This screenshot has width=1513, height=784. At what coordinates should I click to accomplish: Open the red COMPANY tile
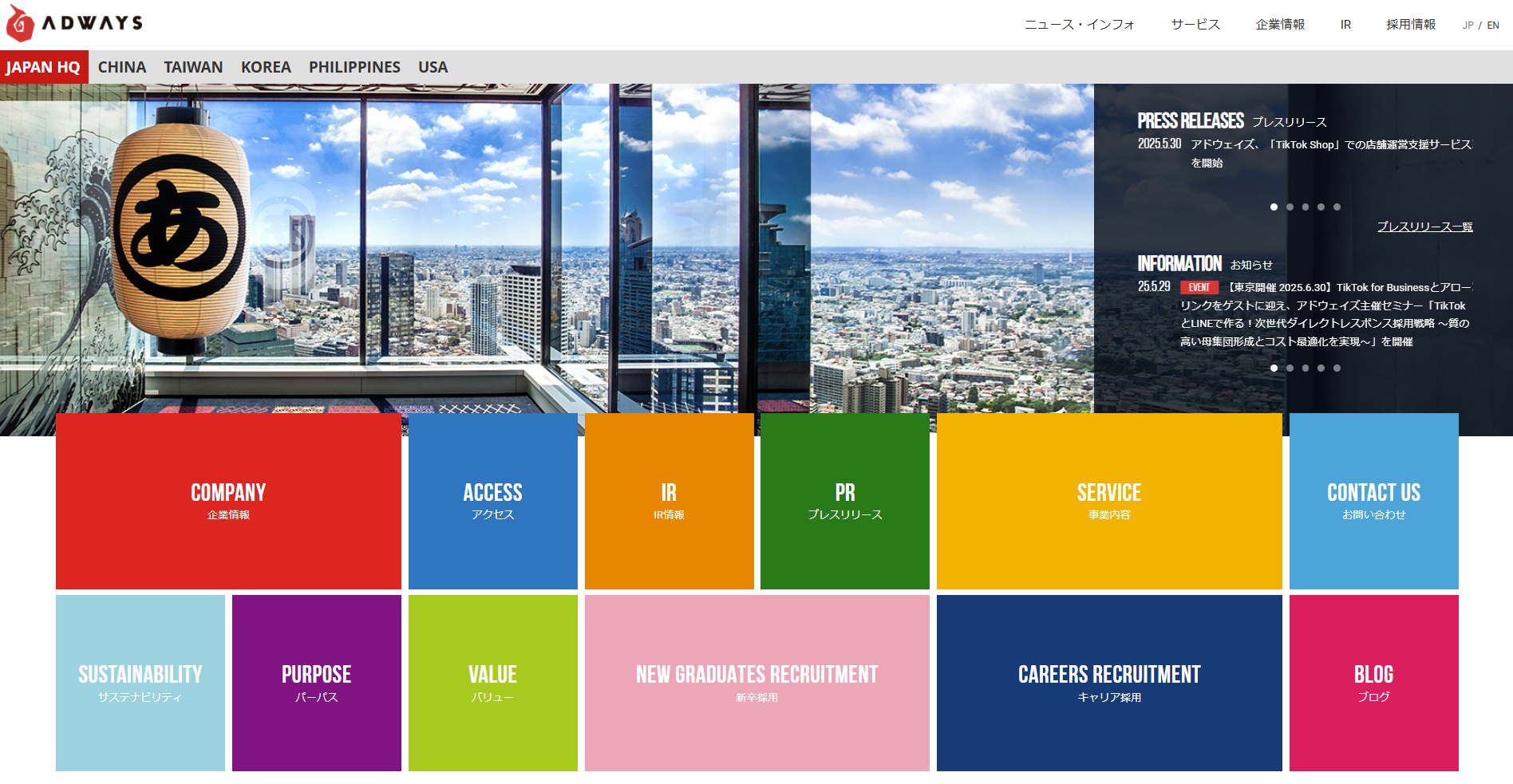click(x=228, y=501)
